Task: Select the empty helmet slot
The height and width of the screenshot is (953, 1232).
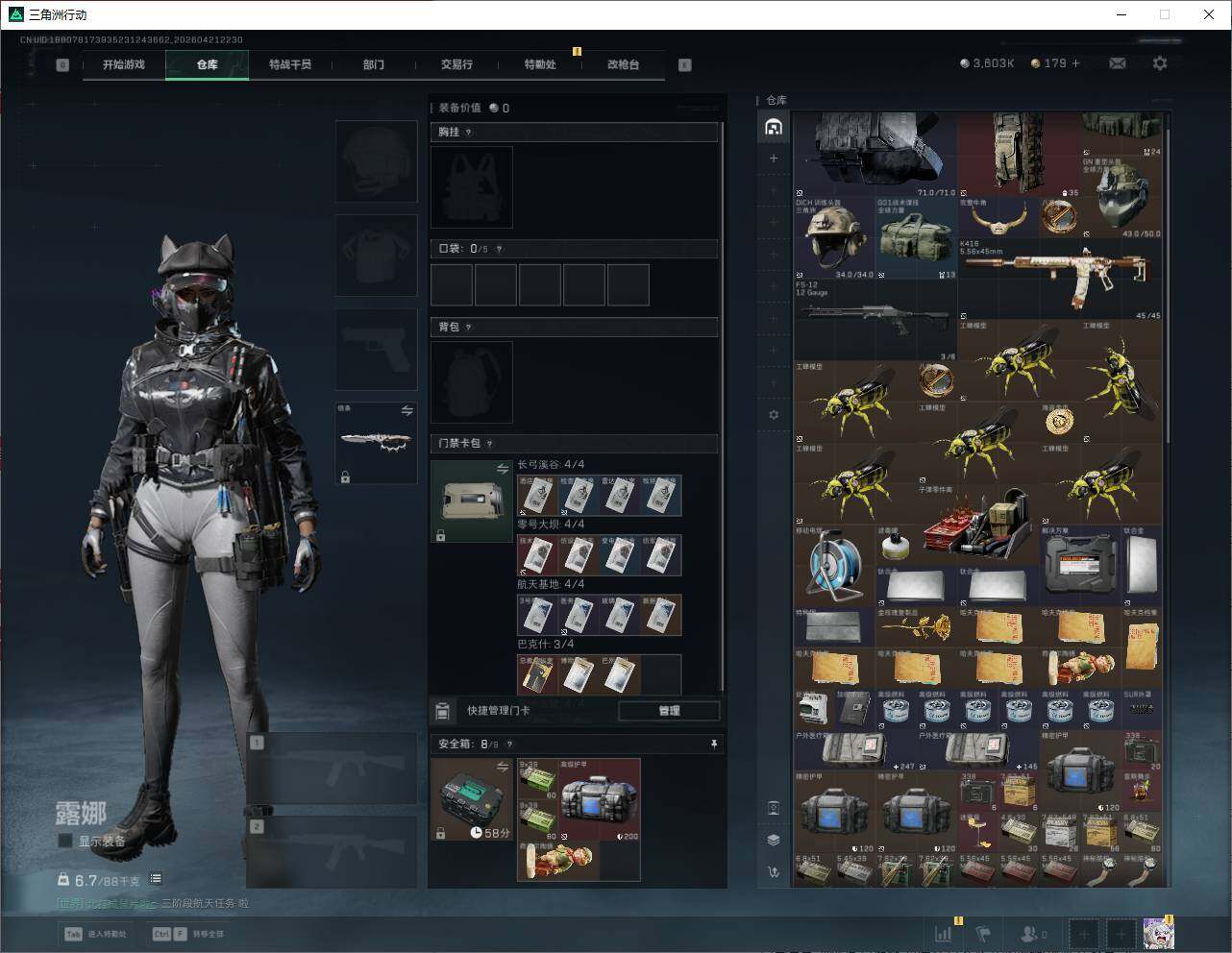Action: point(376,161)
